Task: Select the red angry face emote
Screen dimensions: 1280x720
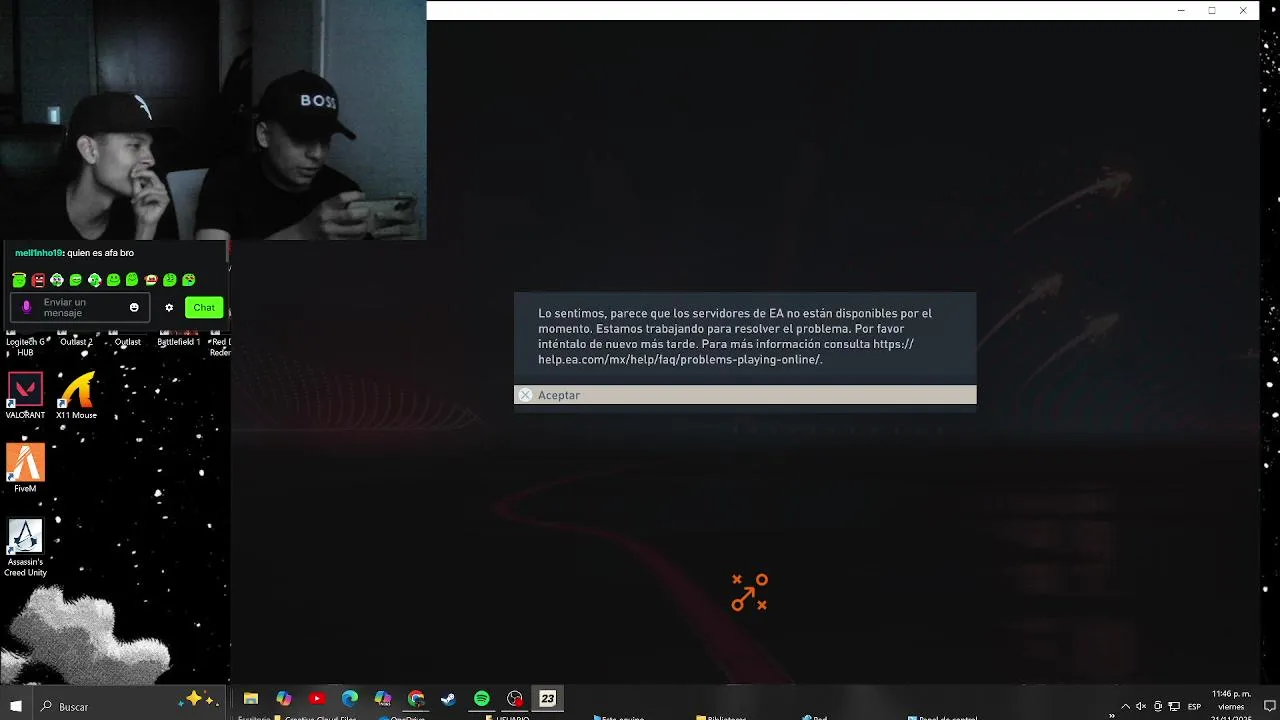Action: coord(38,280)
